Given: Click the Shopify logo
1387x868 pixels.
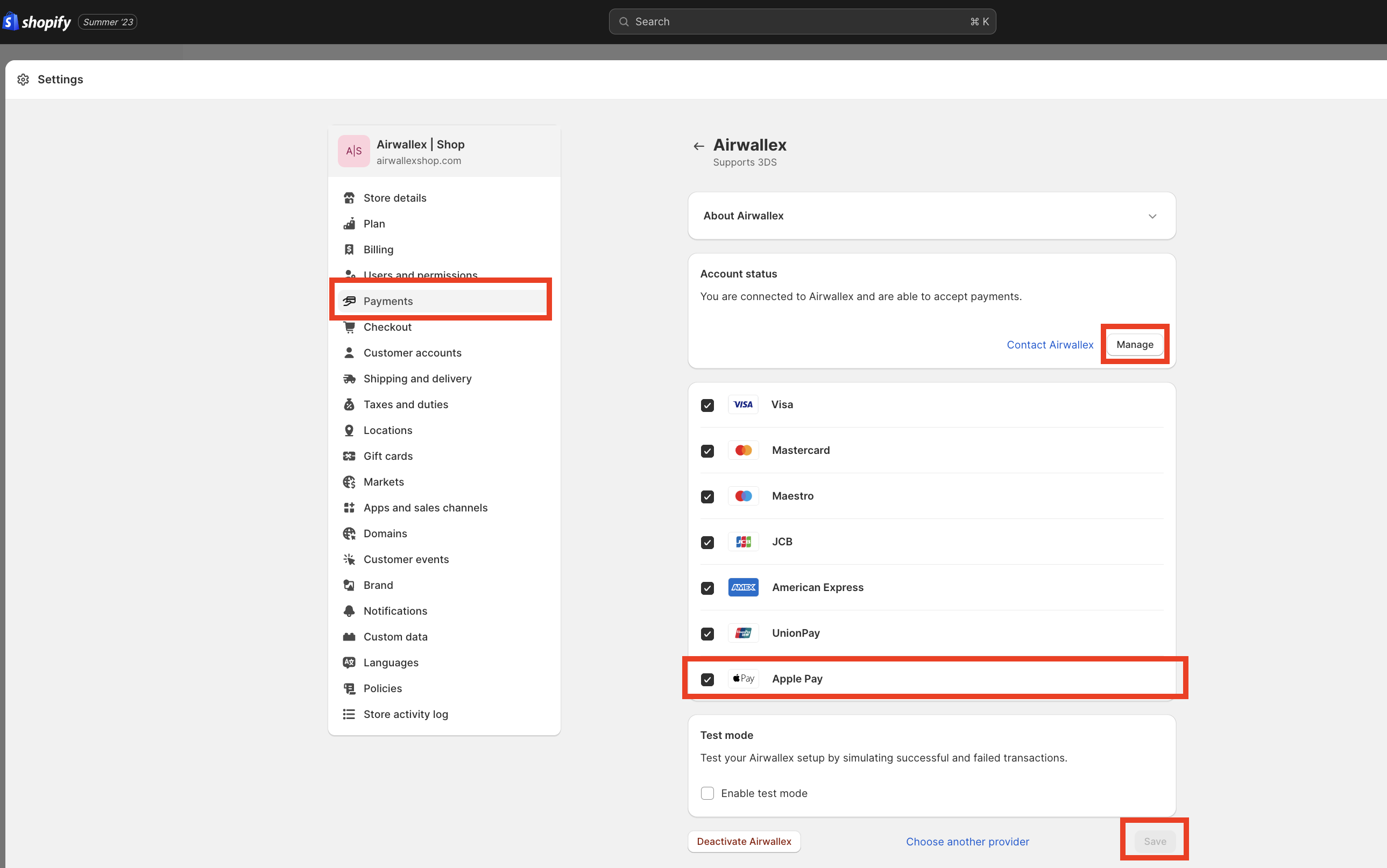Looking at the screenshot, I should tap(37, 22).
